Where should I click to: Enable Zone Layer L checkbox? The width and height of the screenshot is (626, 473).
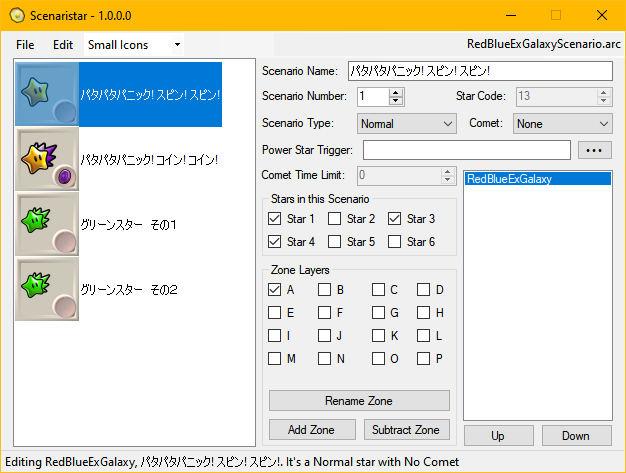(x=424, y=336)
